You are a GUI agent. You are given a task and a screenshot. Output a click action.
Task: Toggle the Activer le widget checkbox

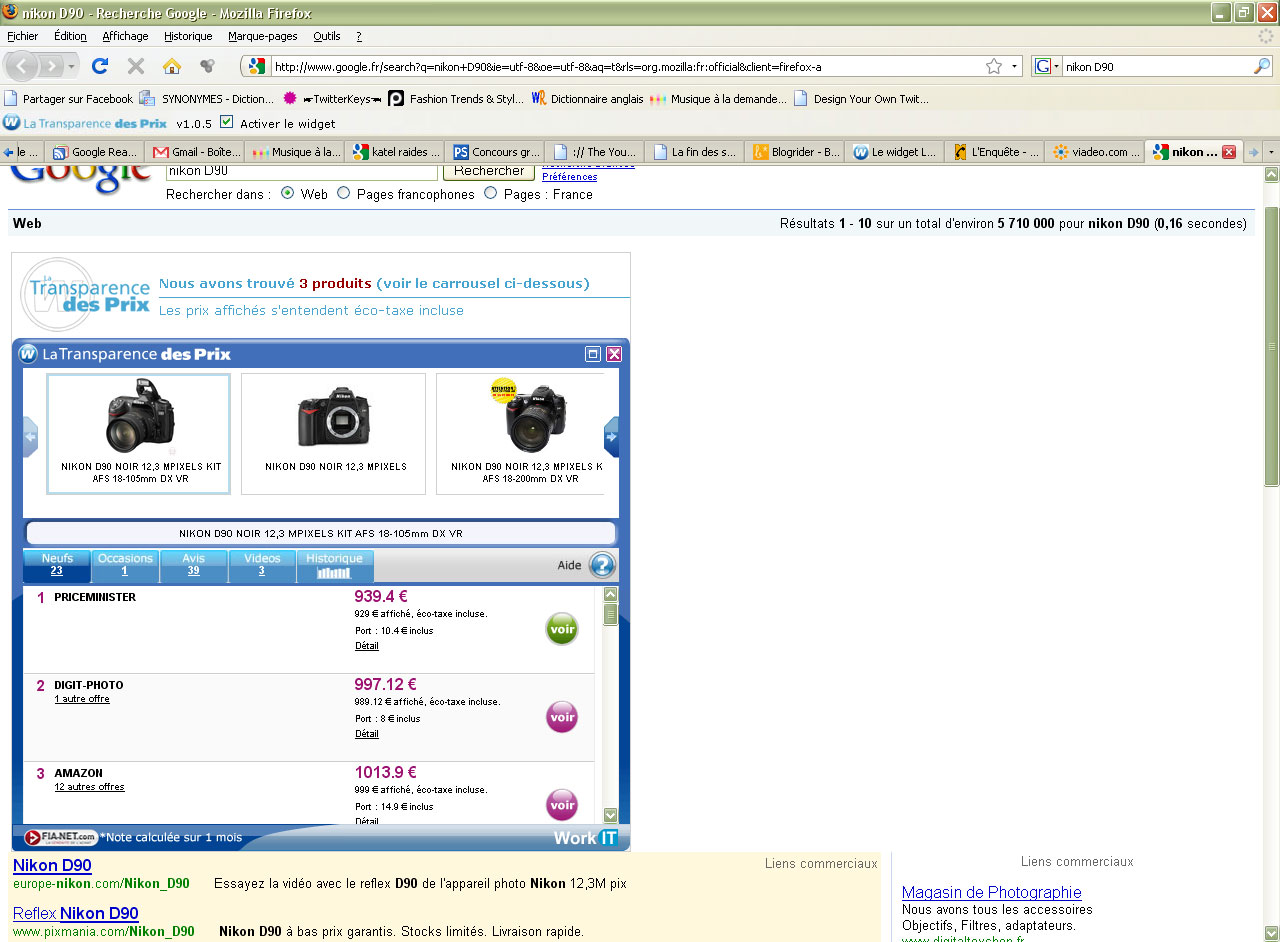tap(226, 122)
